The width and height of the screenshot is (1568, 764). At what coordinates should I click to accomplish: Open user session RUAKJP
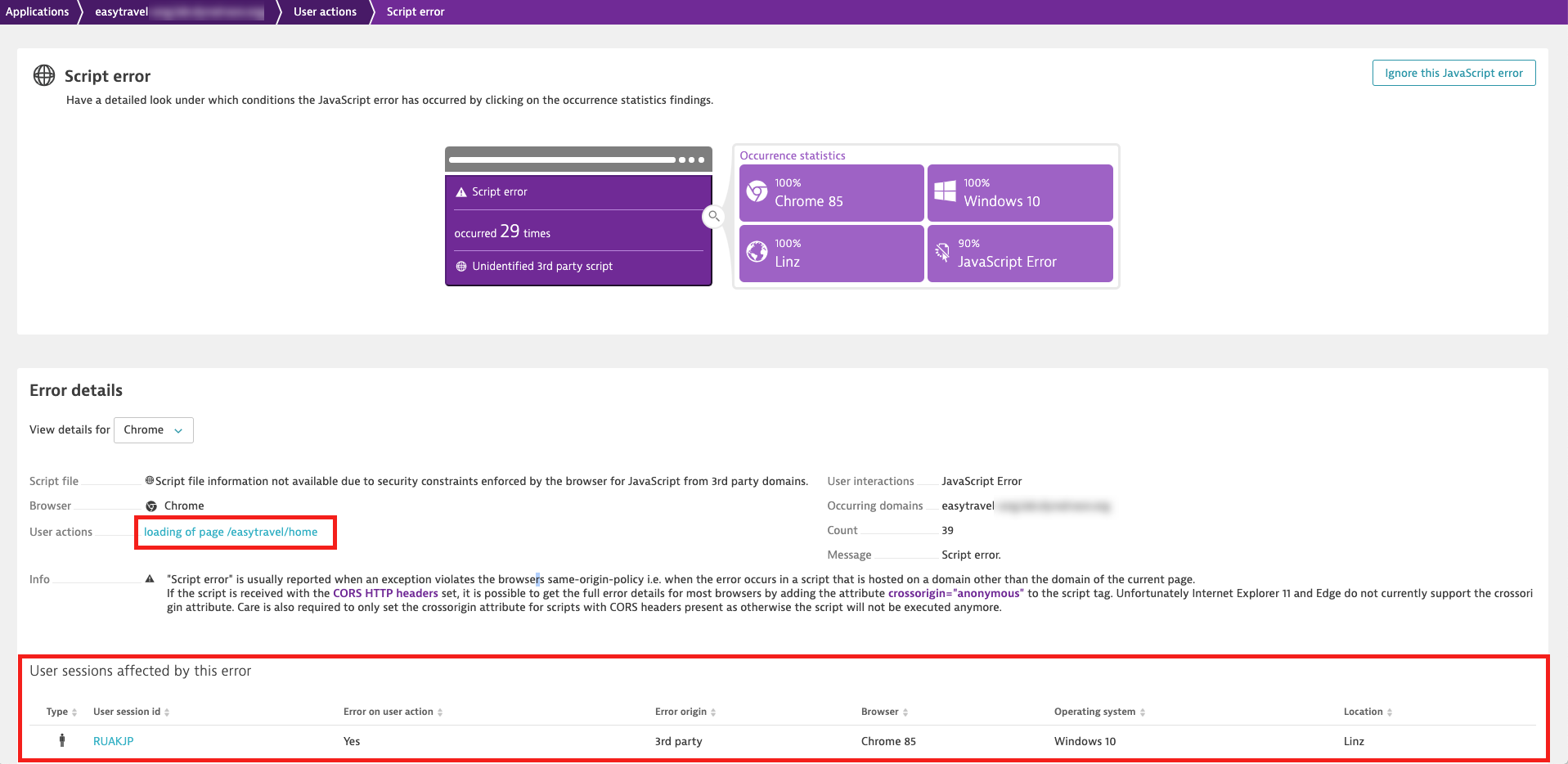[113, 741]
